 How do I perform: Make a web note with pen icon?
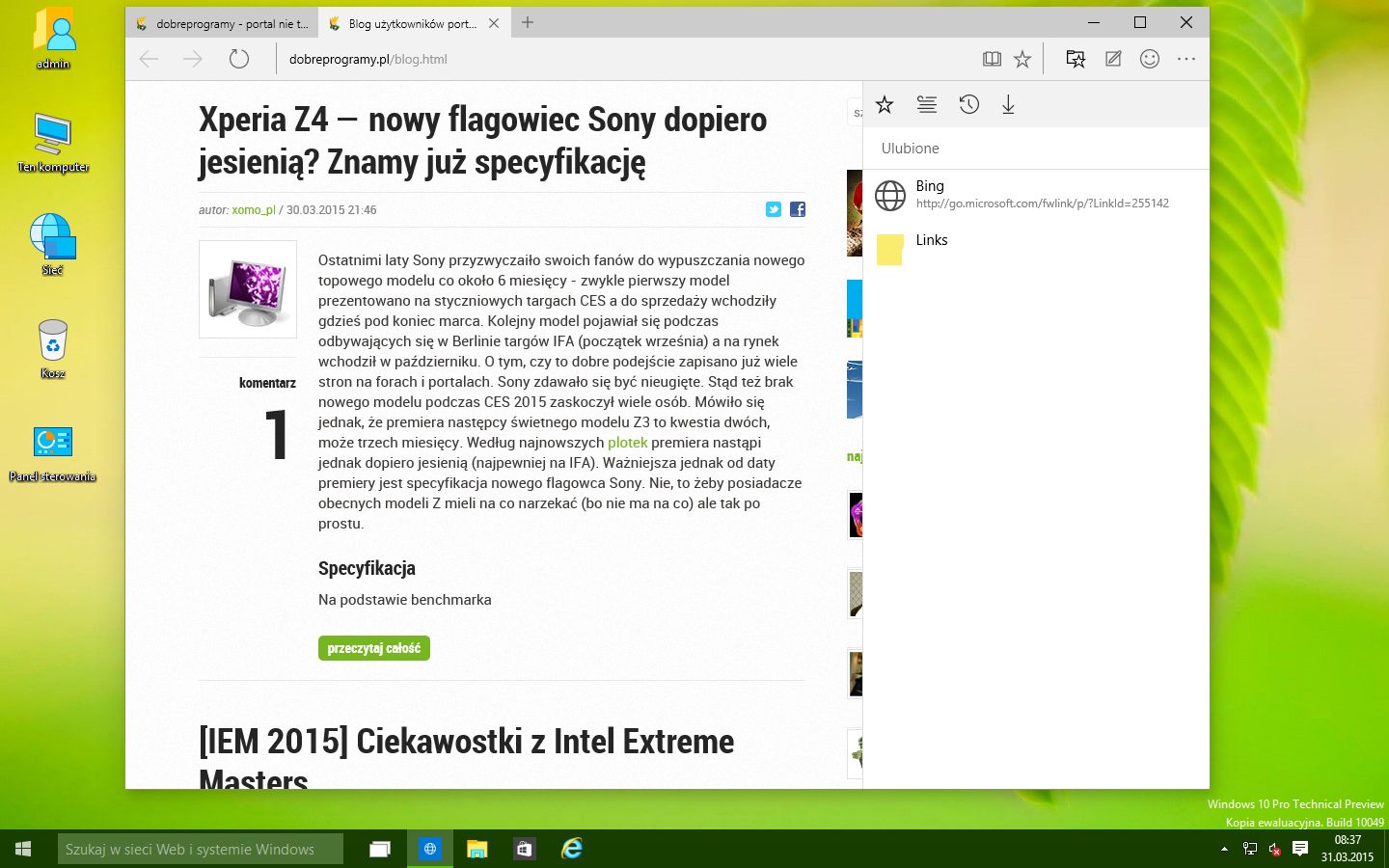pyautogui.click(x=1113, y=59)
